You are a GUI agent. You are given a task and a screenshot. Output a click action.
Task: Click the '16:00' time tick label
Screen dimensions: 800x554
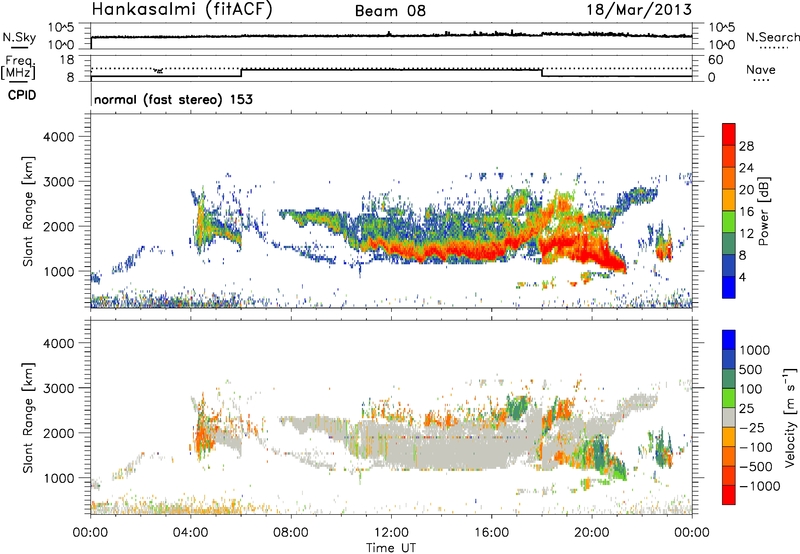coord(492,533)
